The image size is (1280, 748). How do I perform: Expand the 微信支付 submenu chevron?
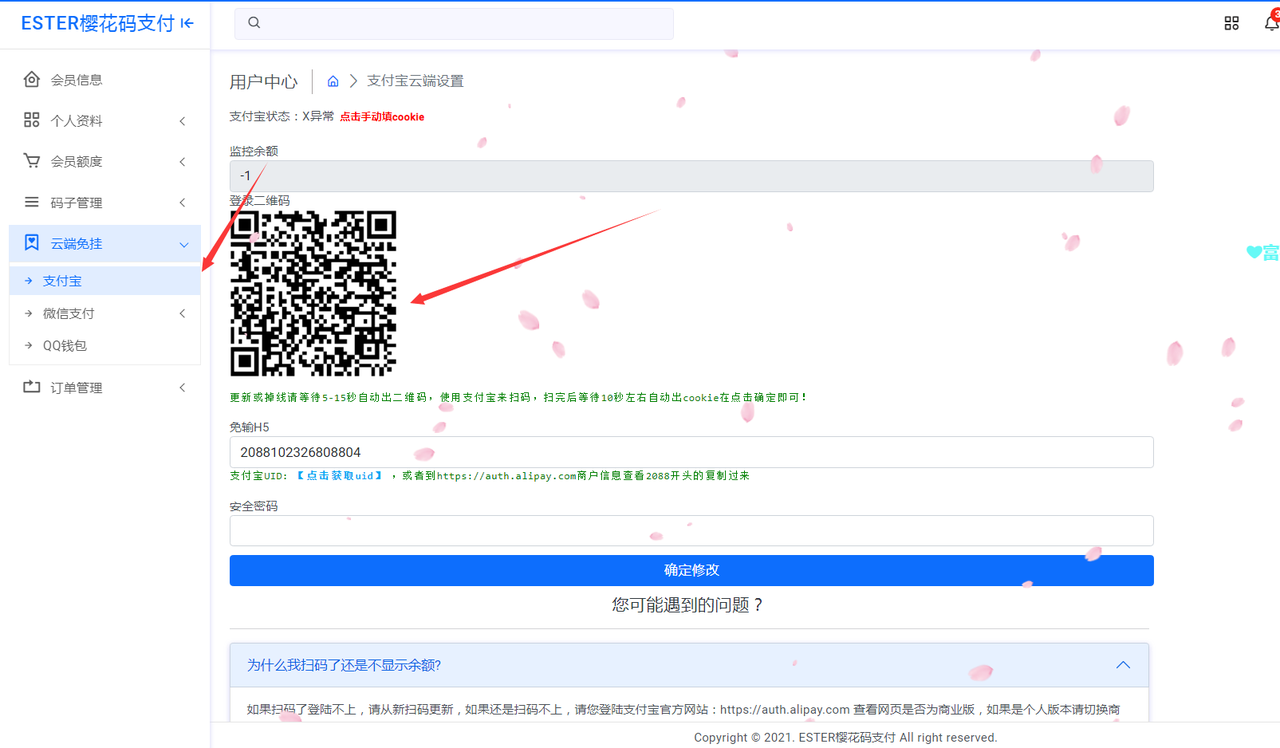pyautogui.click(x=183, y=314)
